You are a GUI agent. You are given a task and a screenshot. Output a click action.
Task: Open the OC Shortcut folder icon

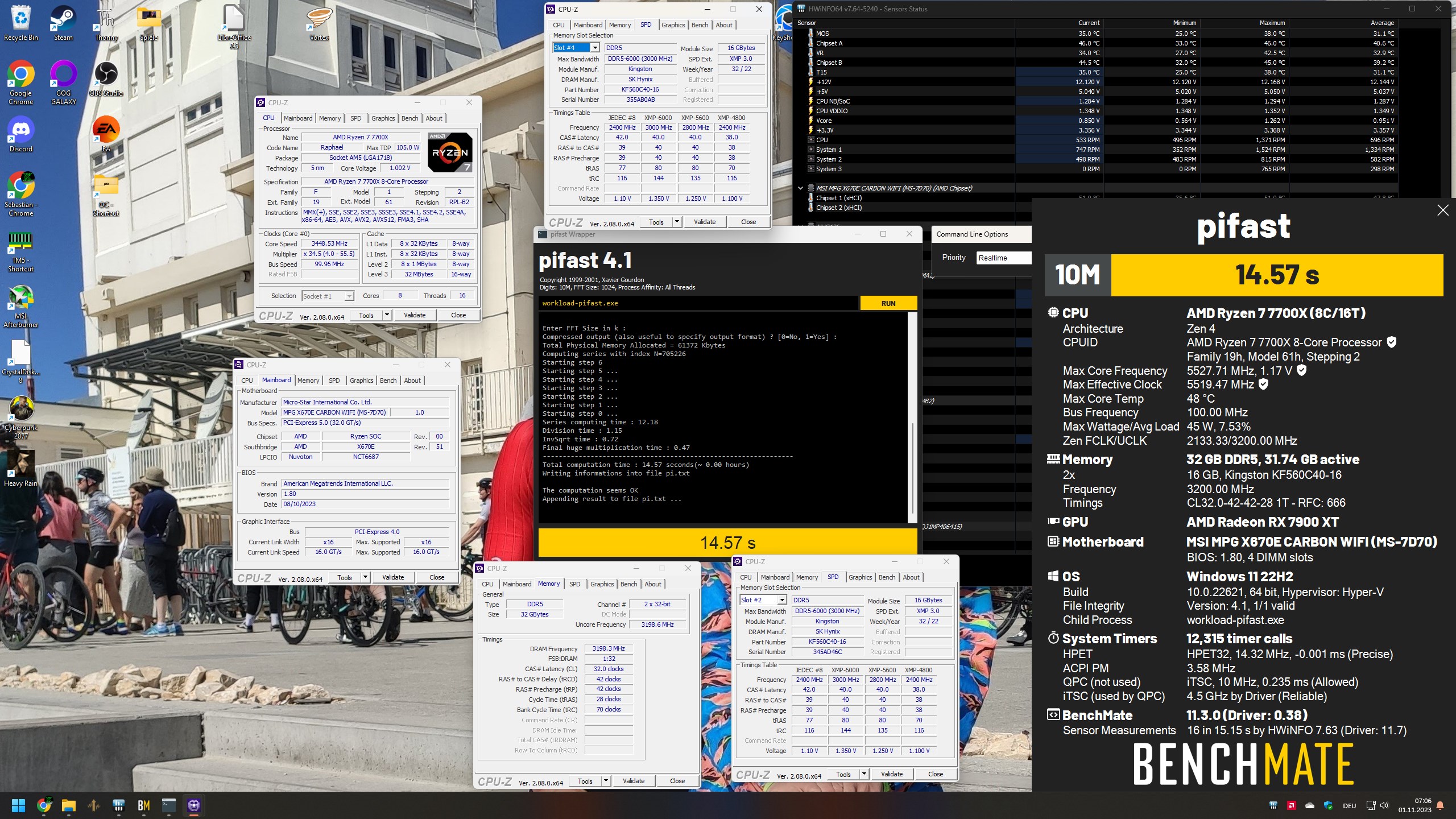(x=106, y=196)
